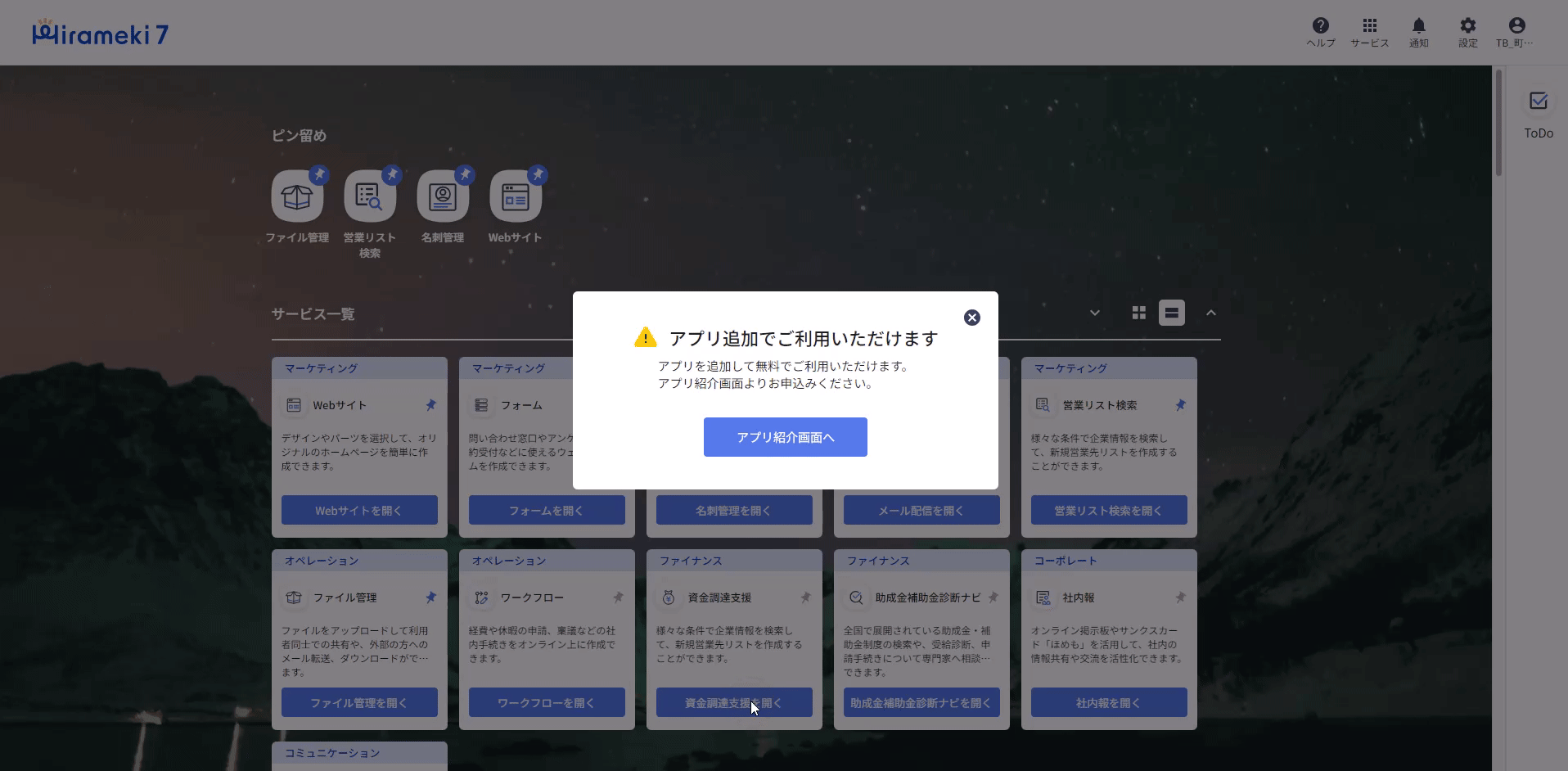Unpin badge on pinned ファイル管理 icon

[319, 174]
